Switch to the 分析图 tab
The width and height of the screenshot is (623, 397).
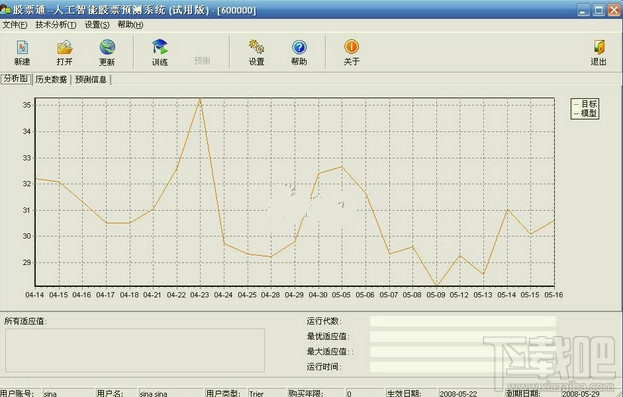(x=16, y=79)
